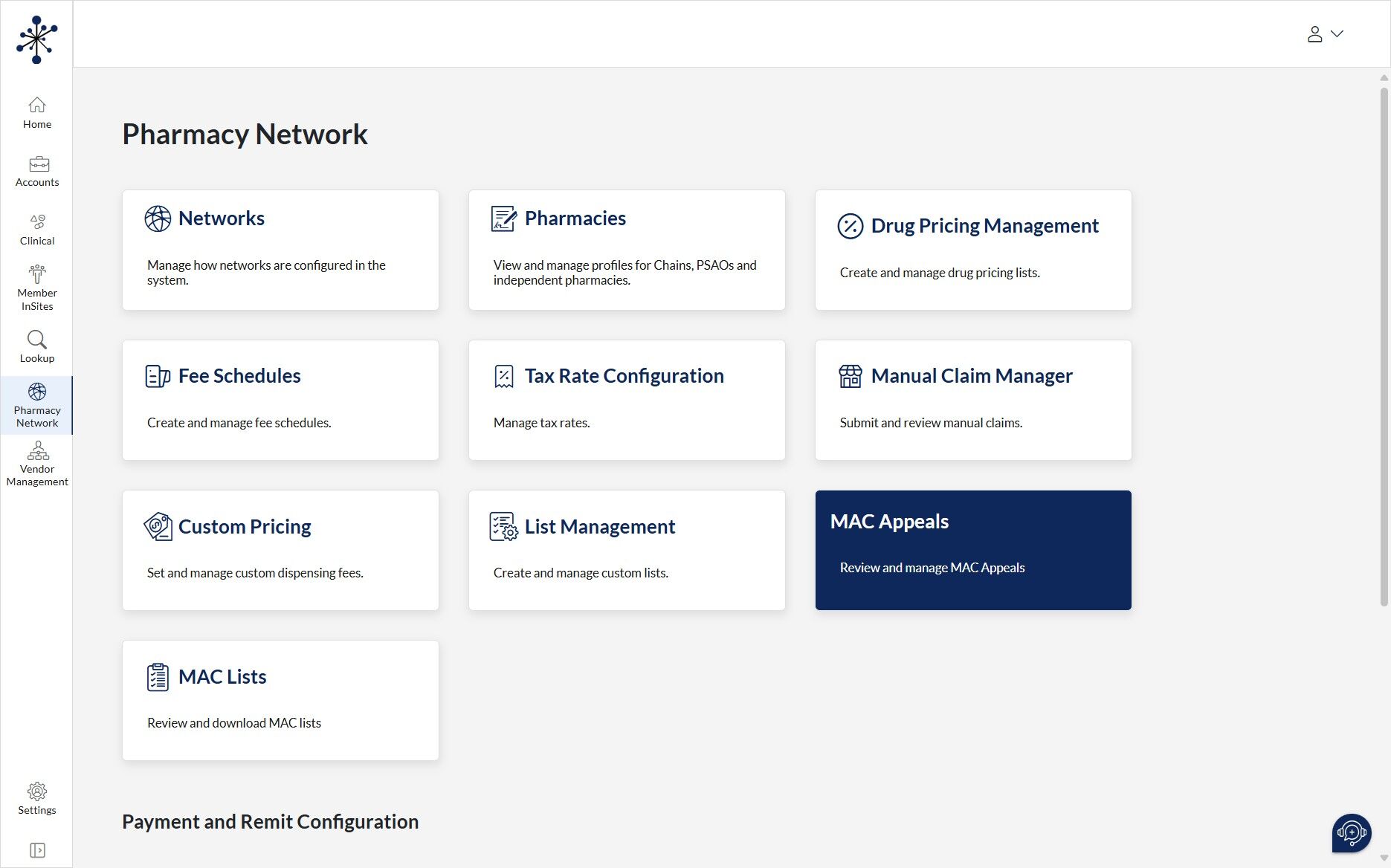Click the MAC Lists clipboard icon

click(158, 677)
